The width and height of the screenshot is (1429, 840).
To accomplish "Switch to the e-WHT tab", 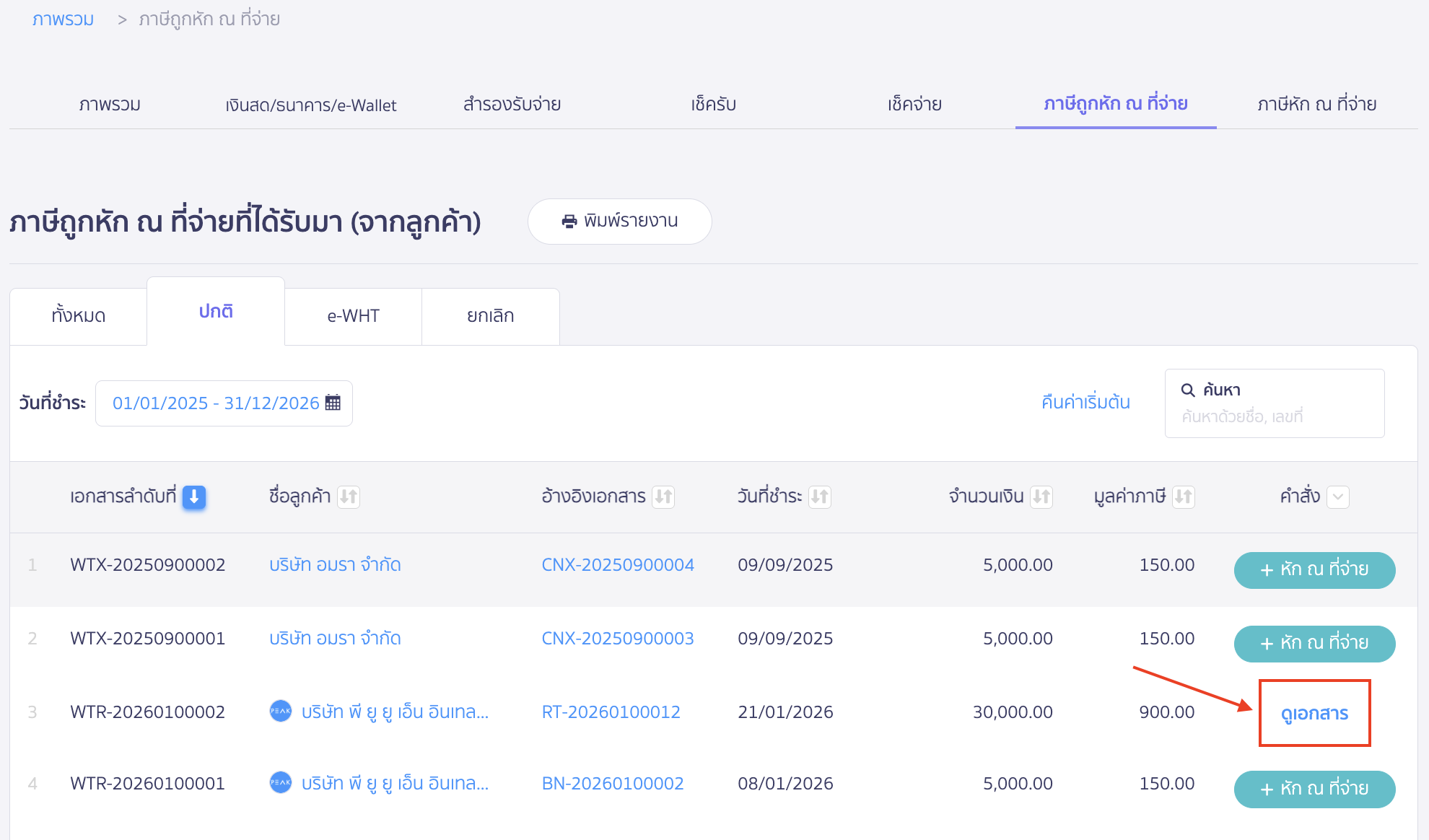I will coord(353,316).
